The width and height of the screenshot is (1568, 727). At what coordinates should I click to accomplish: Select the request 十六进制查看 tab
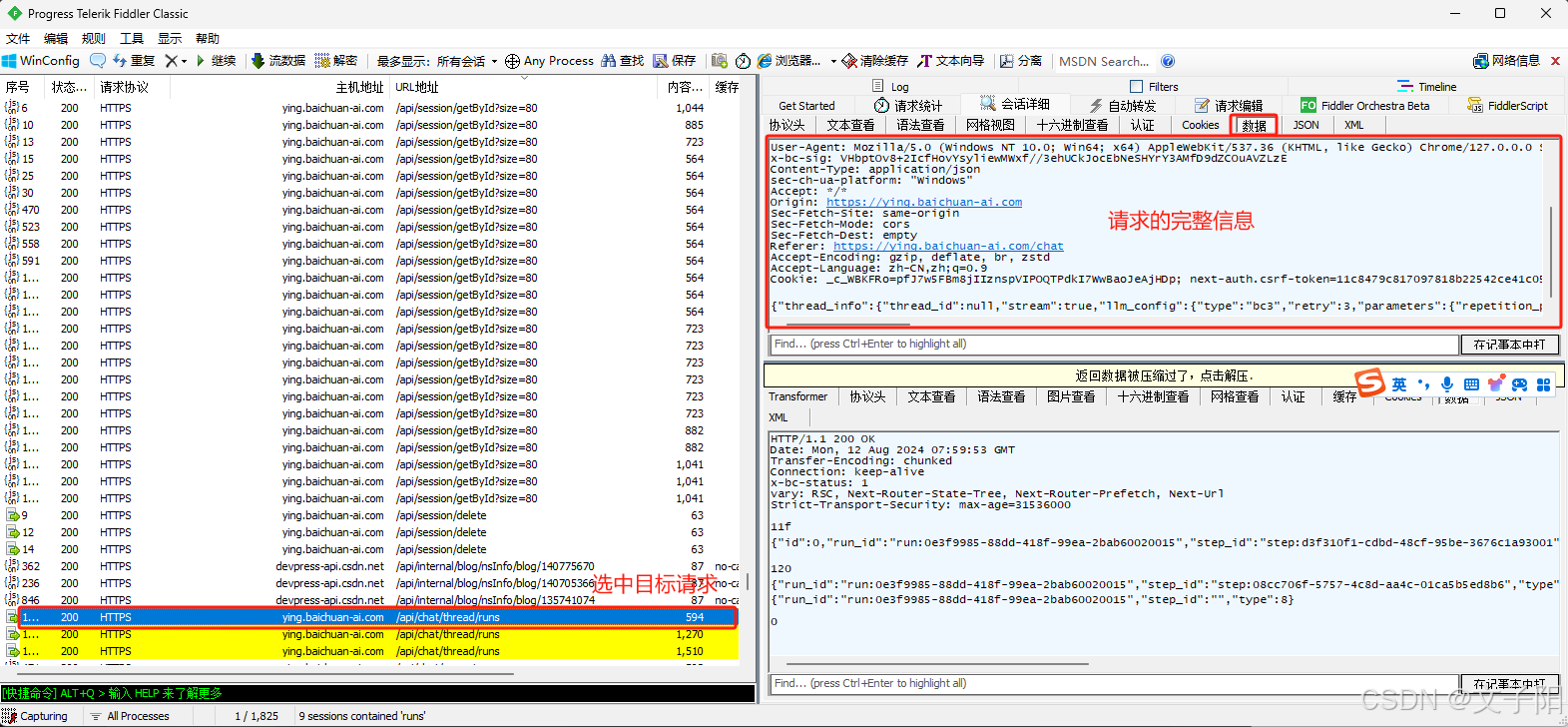[1072, 125]
